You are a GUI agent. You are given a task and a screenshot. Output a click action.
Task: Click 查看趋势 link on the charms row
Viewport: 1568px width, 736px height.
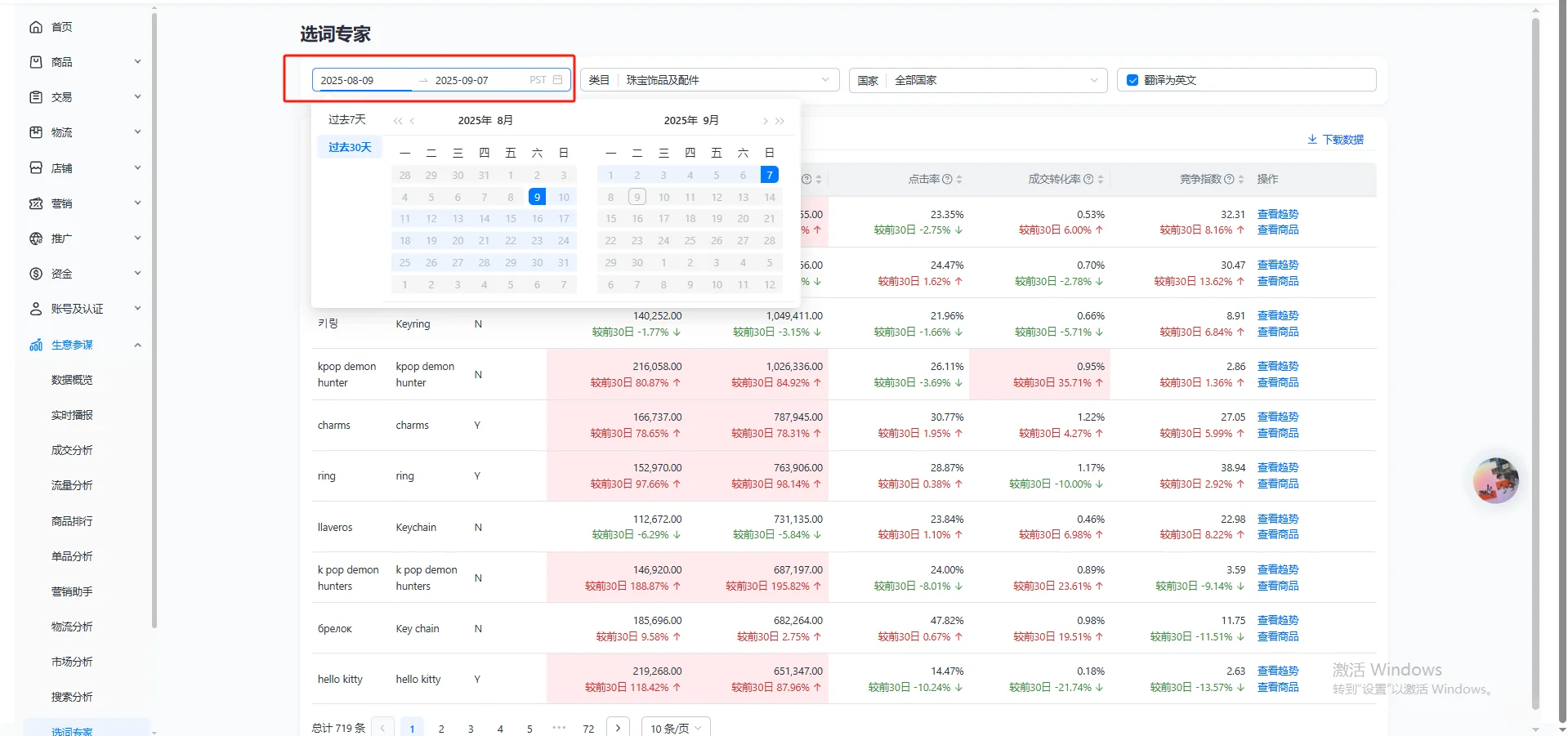click(1279, 416)
